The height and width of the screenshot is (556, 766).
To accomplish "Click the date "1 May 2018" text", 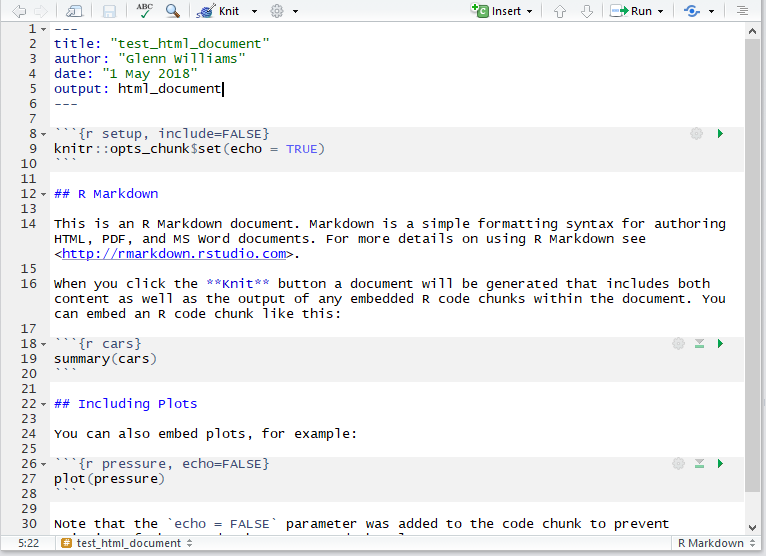I will [149, 74].
